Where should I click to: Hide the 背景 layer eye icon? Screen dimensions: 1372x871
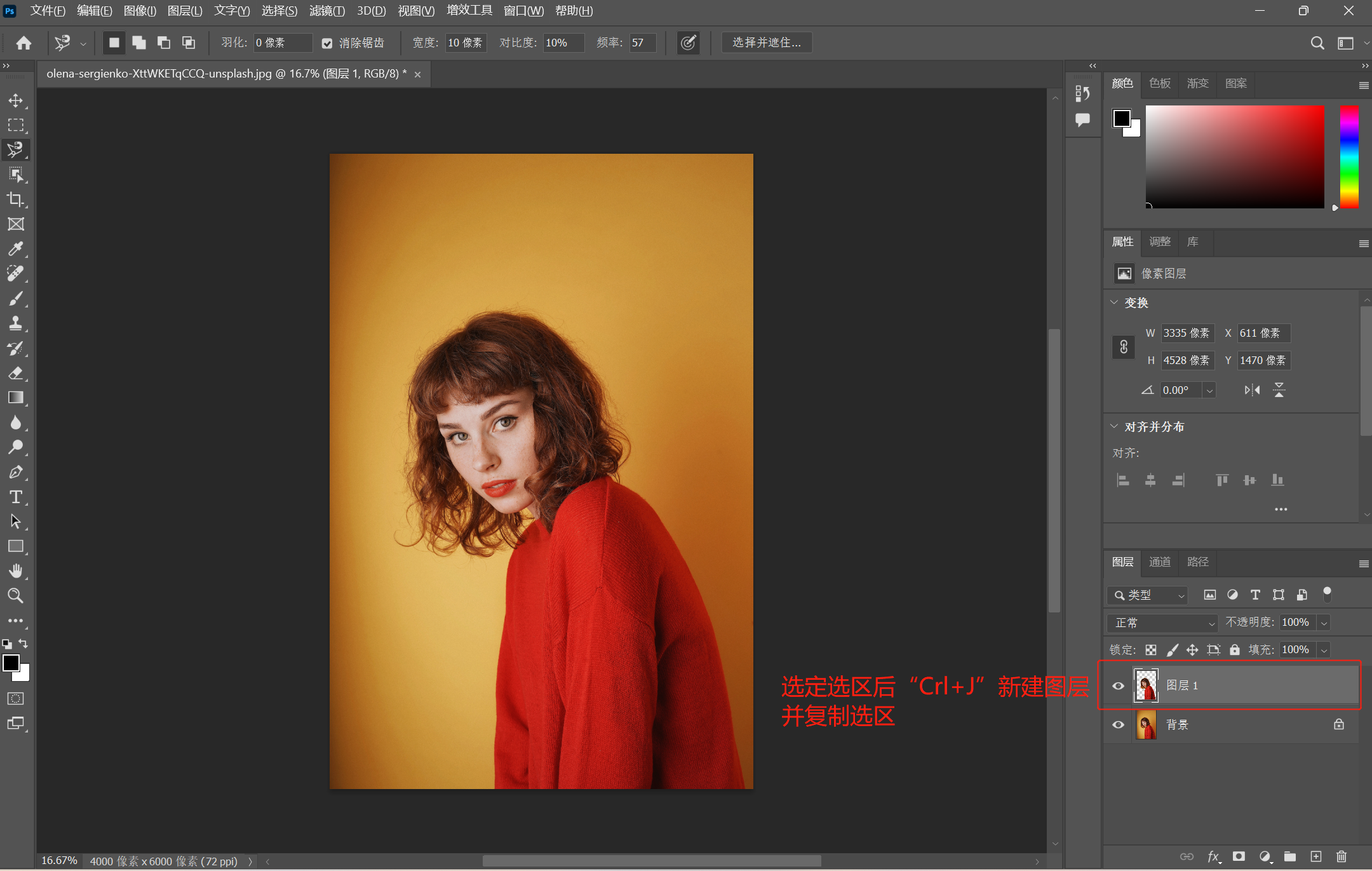coord(1119,725)
